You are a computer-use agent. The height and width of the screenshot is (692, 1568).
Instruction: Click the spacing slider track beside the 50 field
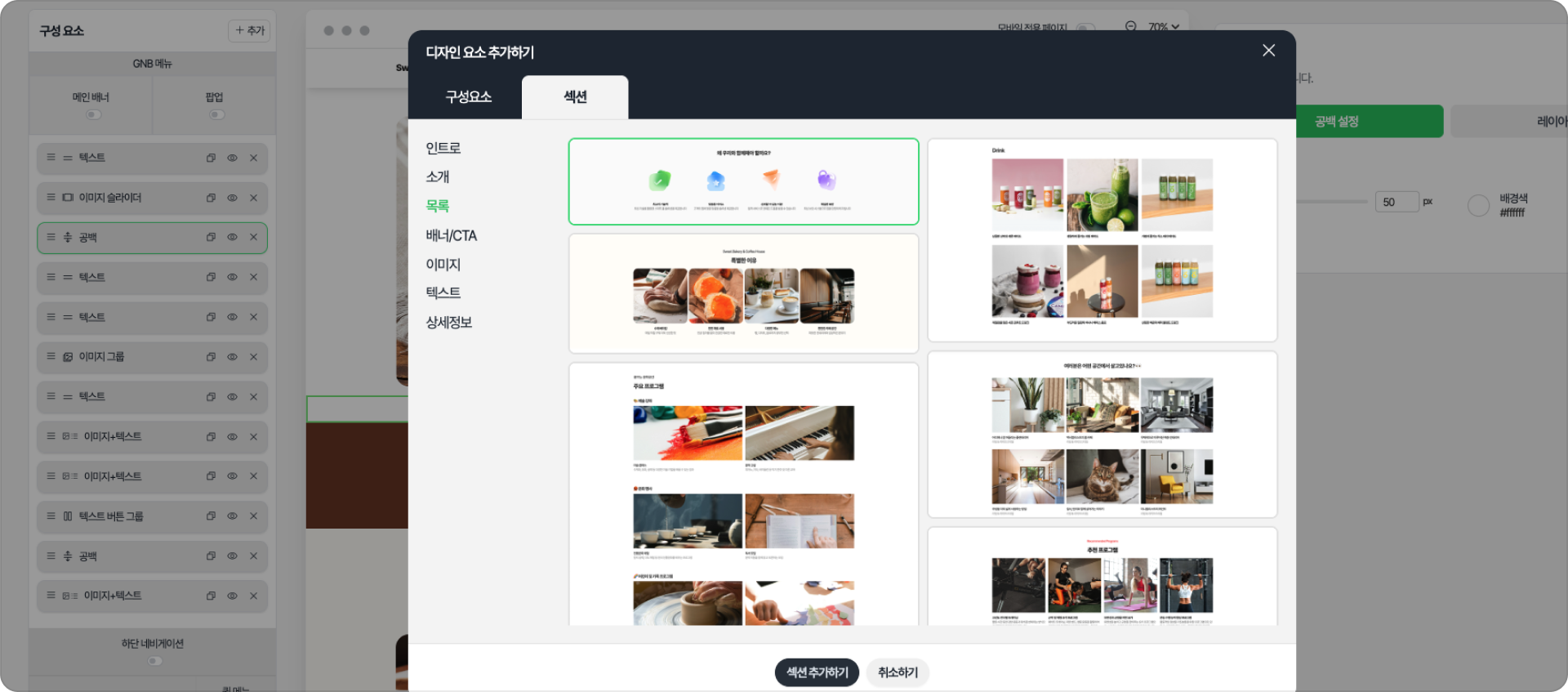pyautogui.click(x=1331, y=202)
